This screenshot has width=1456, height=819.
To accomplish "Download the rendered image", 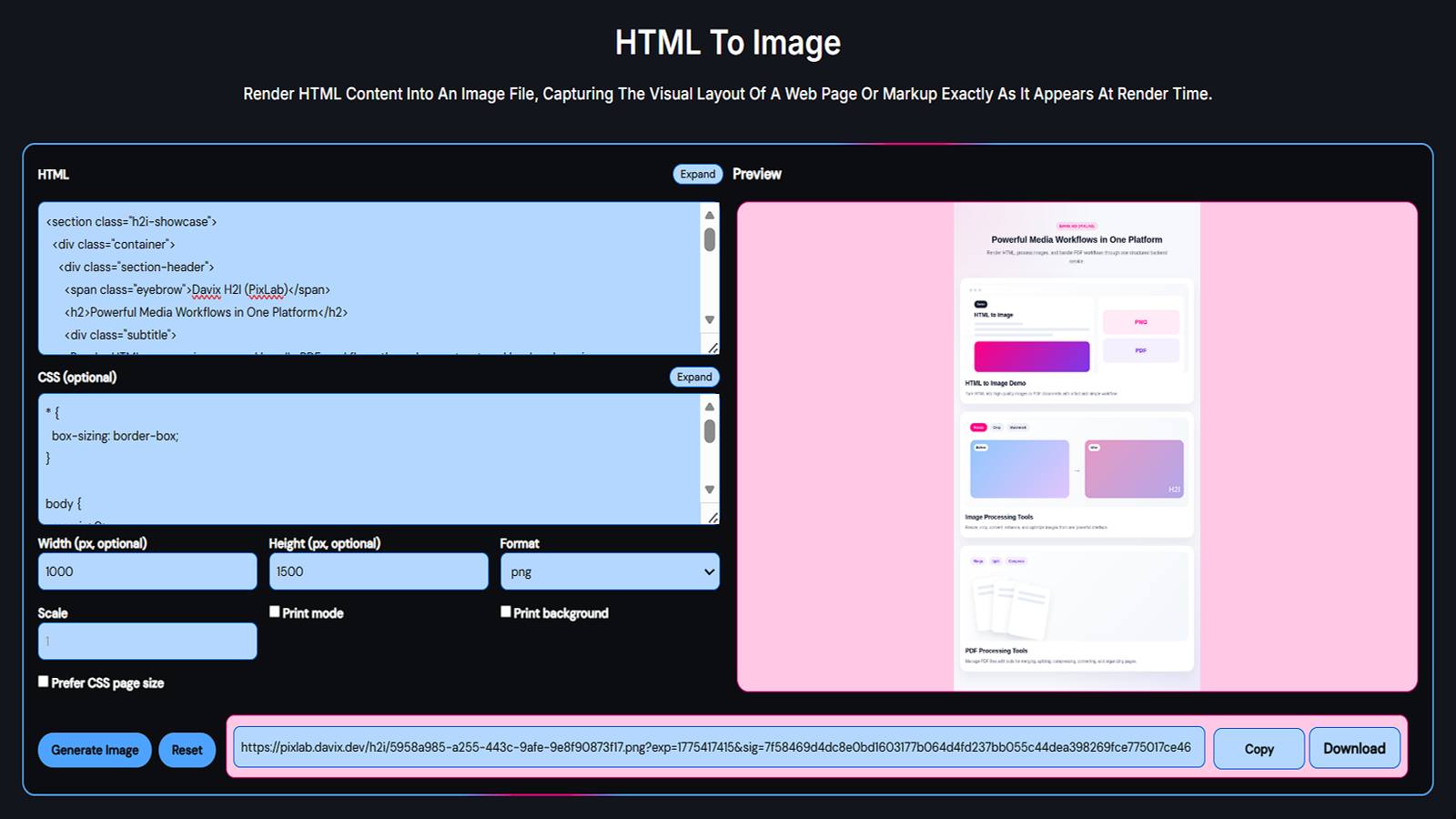I will (x=1354, y=747).
